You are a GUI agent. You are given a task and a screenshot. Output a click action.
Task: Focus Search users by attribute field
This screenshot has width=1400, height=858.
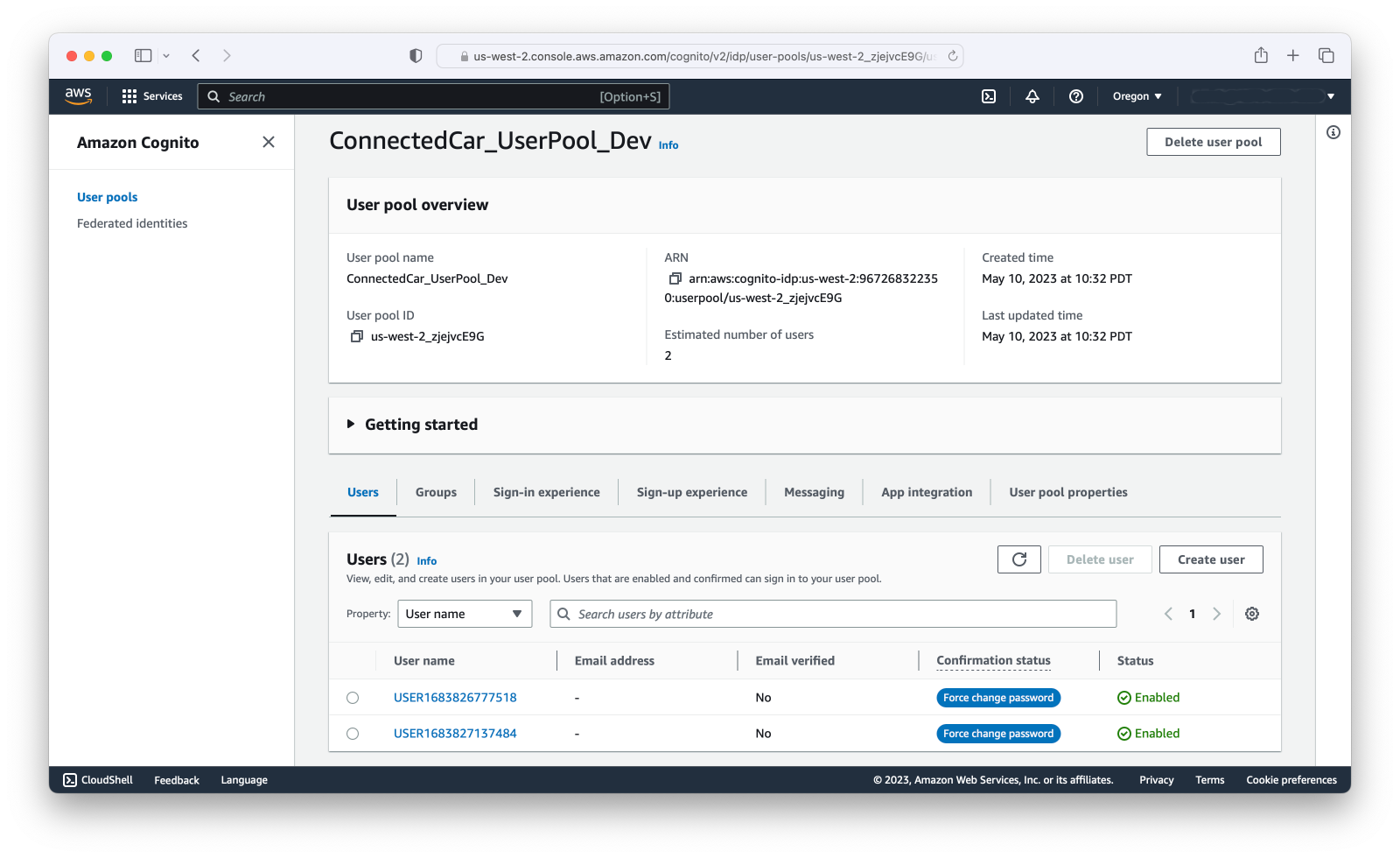tap(833, 614)
